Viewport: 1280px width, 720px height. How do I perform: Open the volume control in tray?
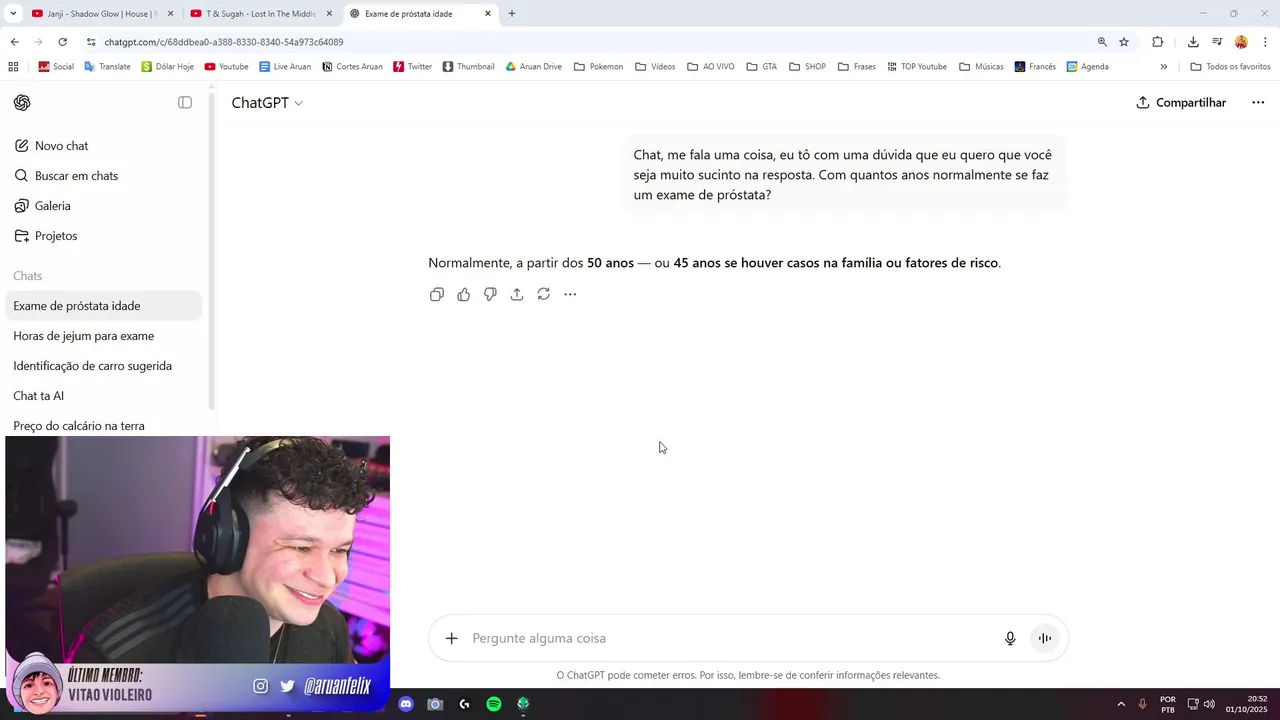pos(1209,704)
